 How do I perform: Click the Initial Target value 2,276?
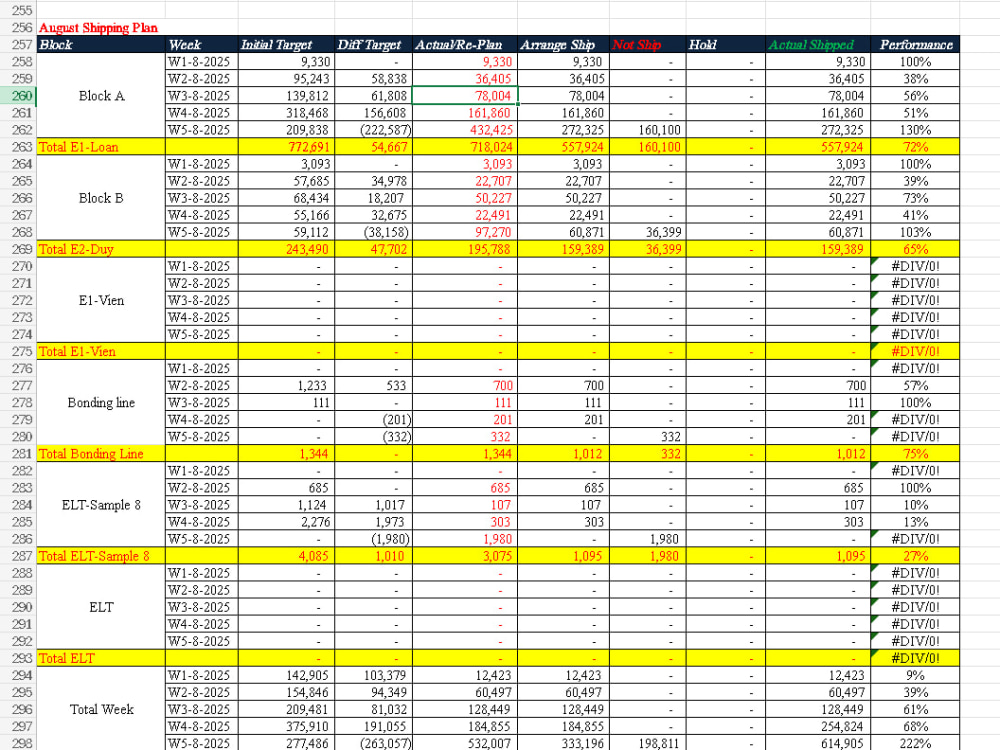point(286,522)
